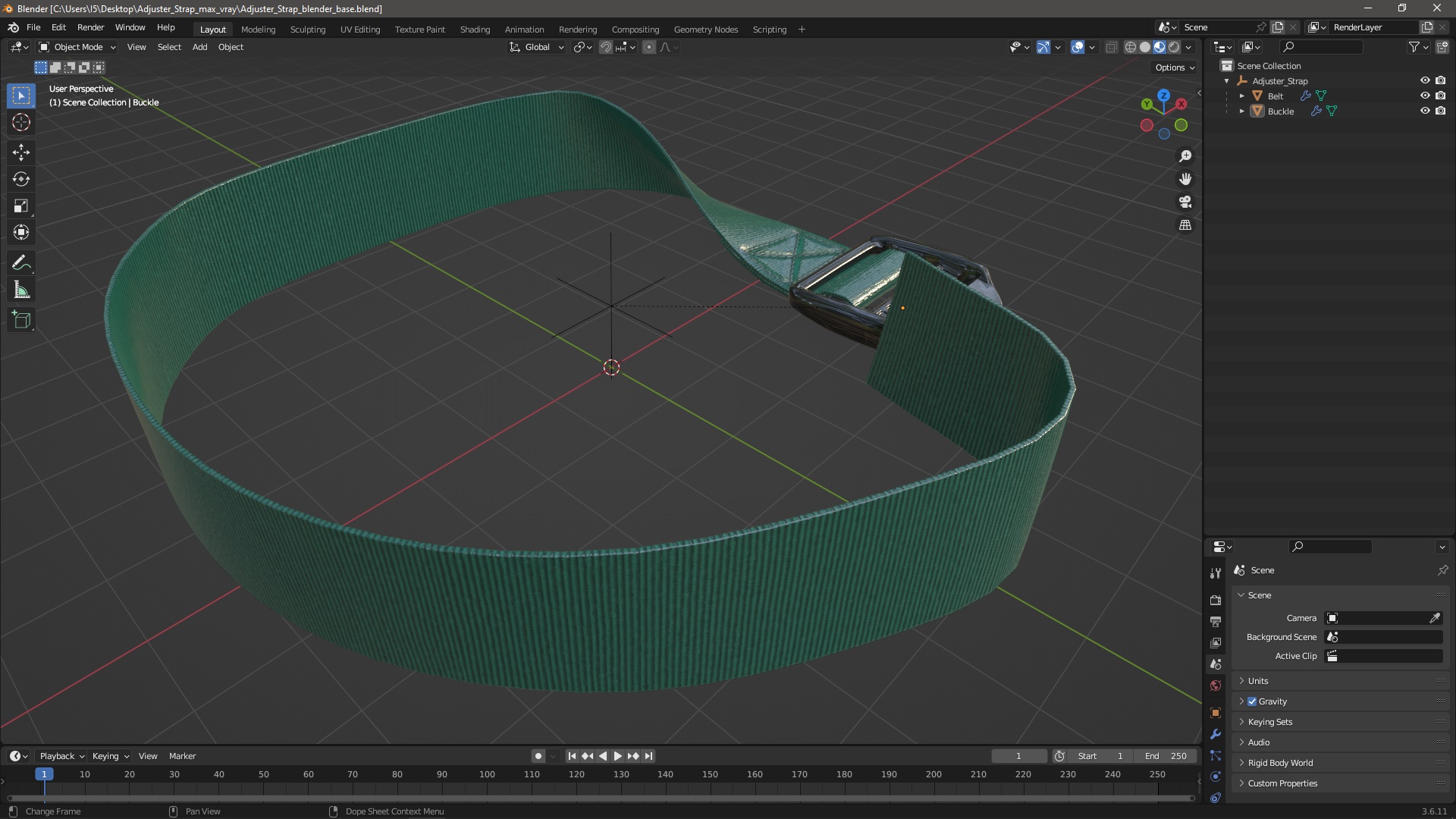Hide the Buckle object in outliner
Viewport: 1456px width, 819px height.
click(1425, 111)
